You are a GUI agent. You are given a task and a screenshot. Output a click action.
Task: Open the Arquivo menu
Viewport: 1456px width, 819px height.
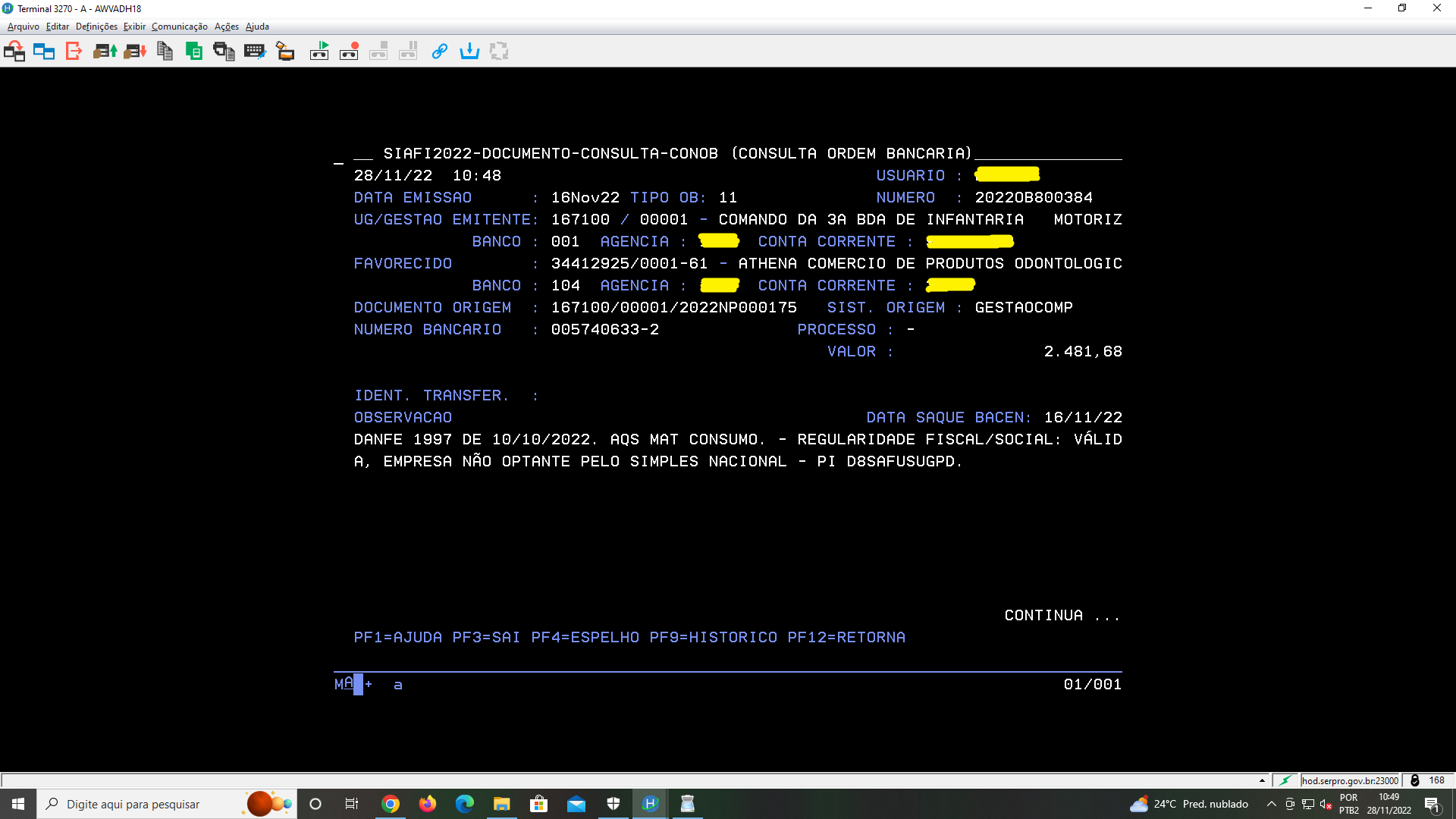23,27
